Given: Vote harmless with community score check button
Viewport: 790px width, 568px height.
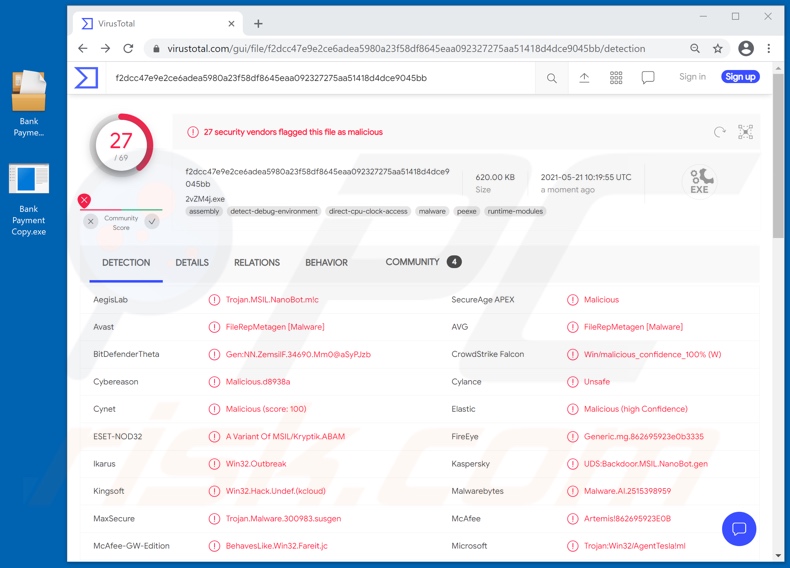Looking at the screenshot, I should 152,221.
